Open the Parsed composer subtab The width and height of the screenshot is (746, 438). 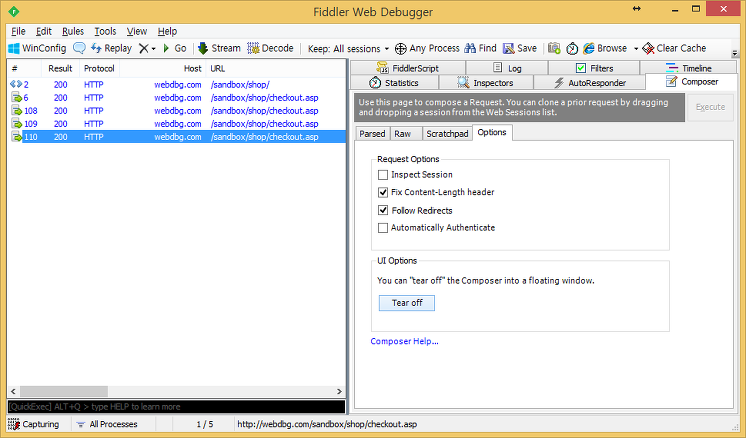tap(372, 134)
